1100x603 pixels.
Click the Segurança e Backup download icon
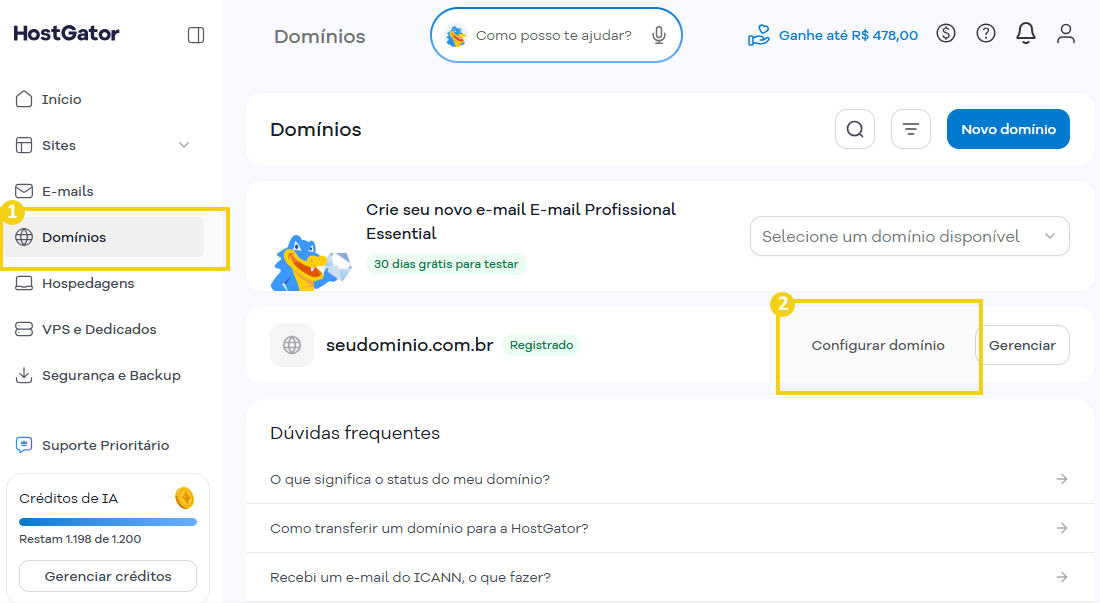tap(24, 375)
